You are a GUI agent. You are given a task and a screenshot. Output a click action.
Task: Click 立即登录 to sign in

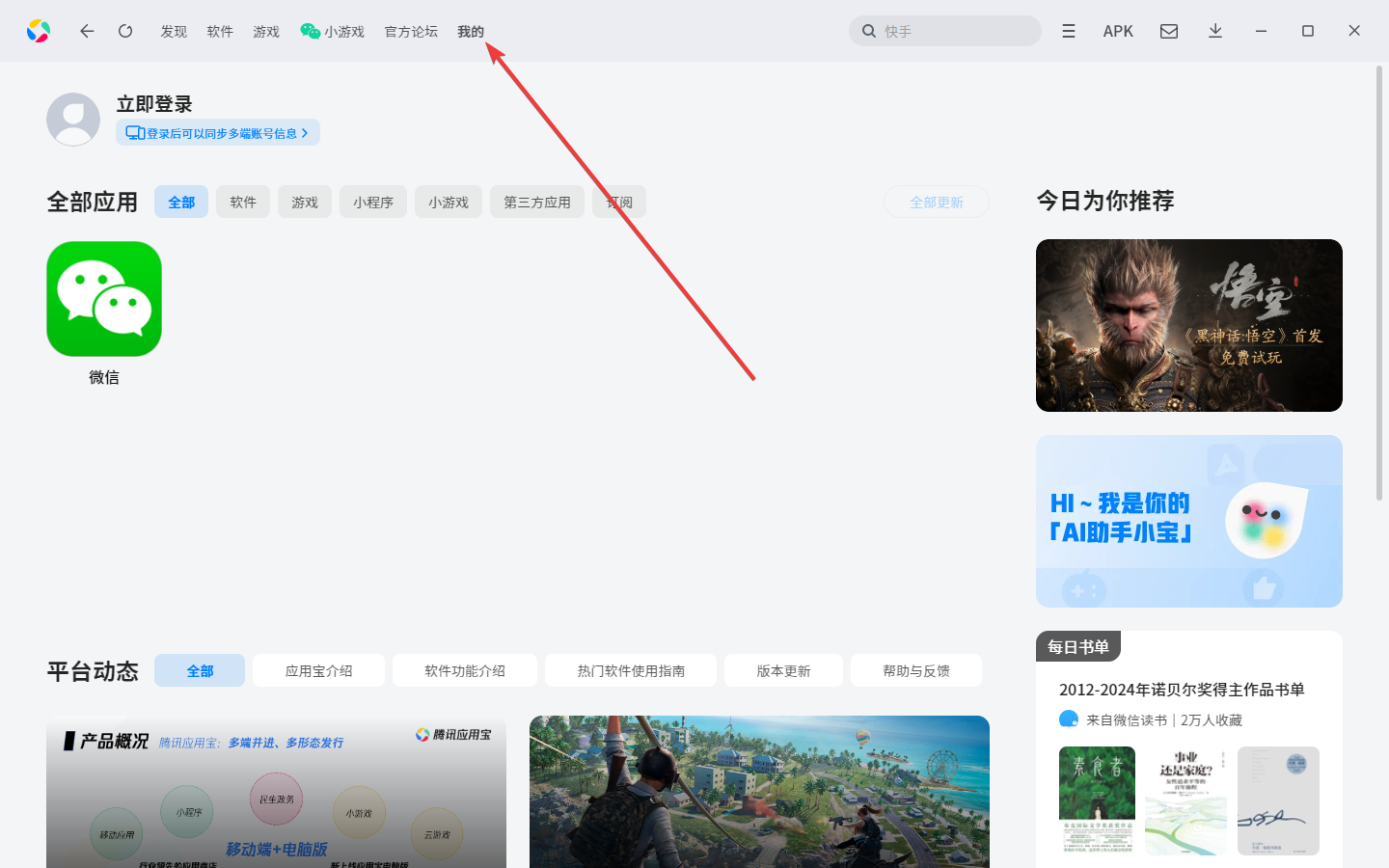coord(154,103)
